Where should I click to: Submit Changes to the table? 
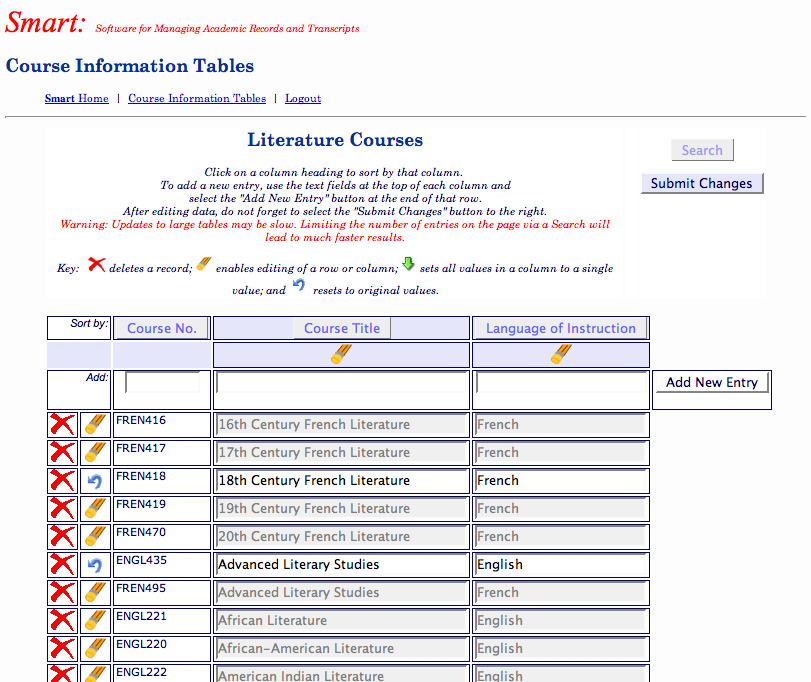[x=701, y=184]
